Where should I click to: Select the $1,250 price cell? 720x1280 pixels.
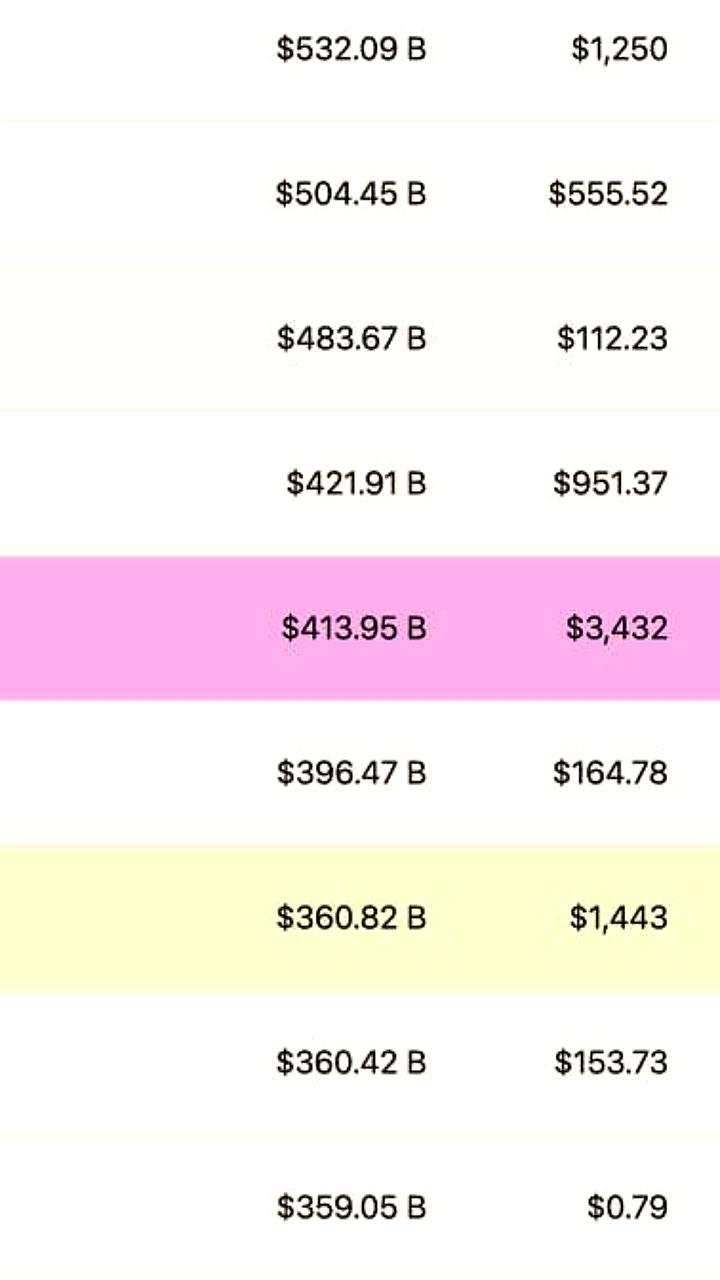pyautogui.click(x=619, y=49)
